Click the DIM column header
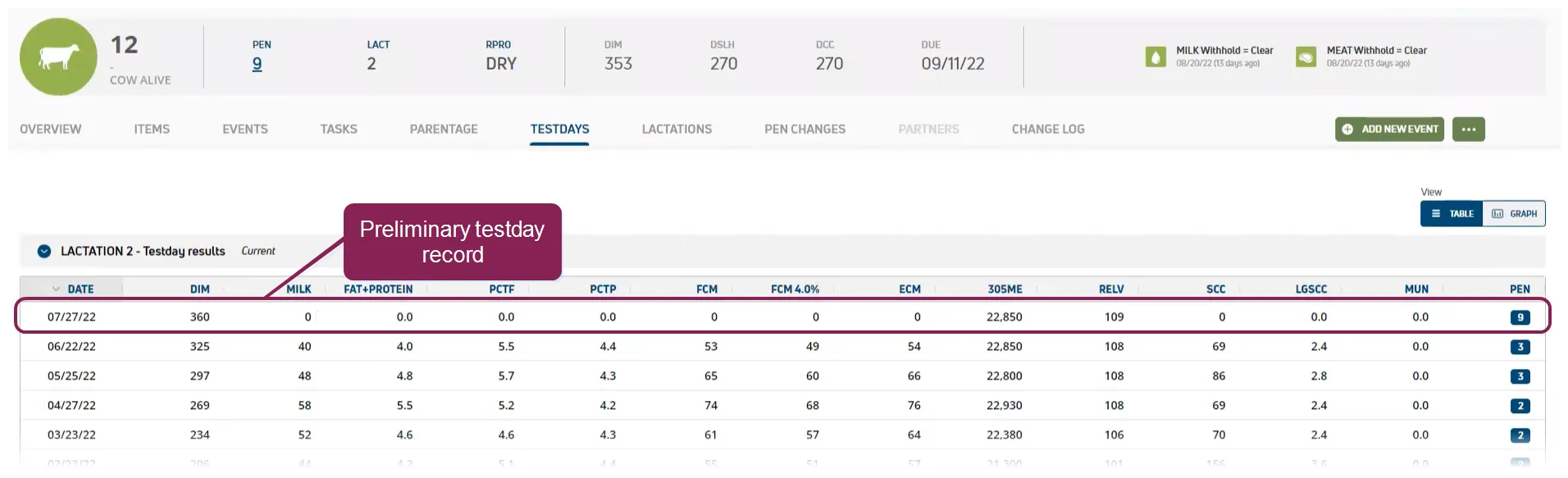The image size is (1568, 478). [200, 289]
